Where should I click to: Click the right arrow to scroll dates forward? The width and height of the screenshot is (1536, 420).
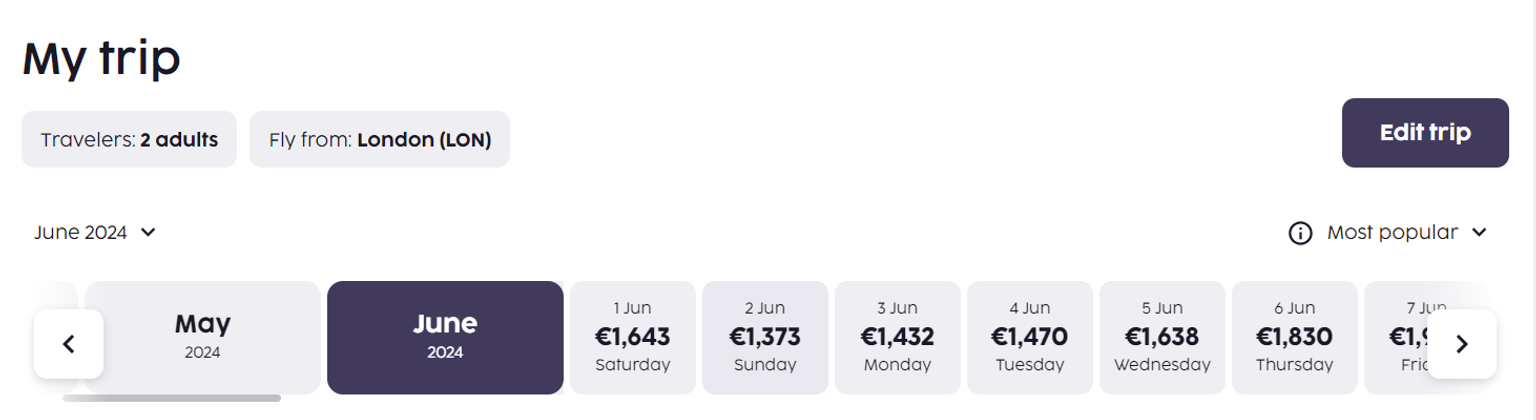point(1461,344)
